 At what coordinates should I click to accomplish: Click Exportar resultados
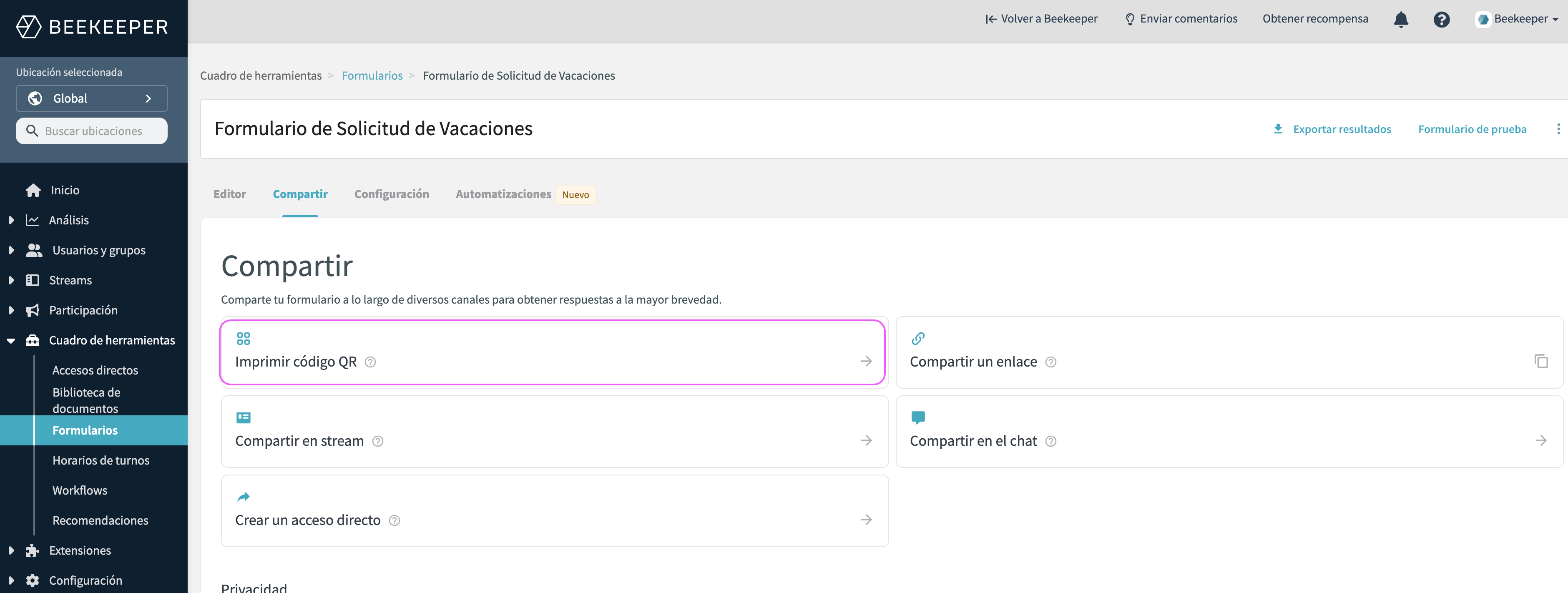point(1342,129)
